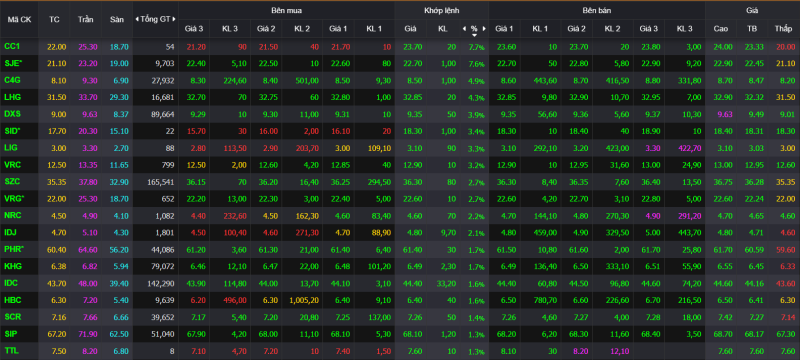Click IDC total value 142,290

pyautogui.click(x=160, y=284)
